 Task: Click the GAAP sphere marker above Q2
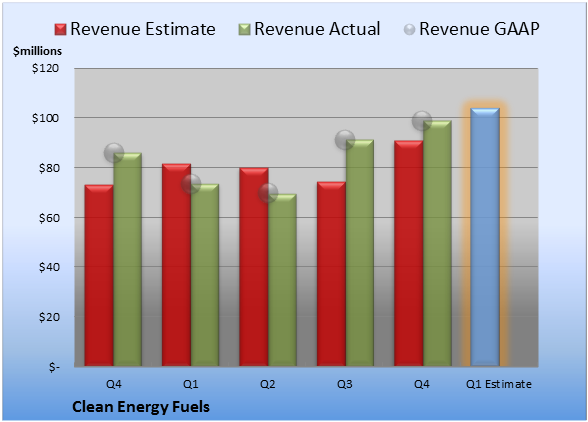(268, 193)
